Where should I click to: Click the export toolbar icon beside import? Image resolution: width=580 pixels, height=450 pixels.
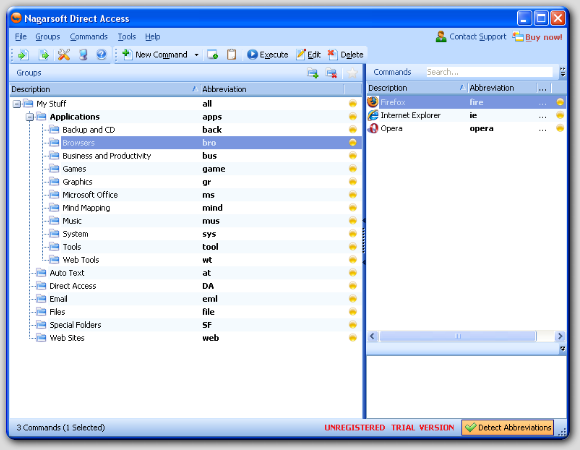pyautogui.click(x=44, y=55)
